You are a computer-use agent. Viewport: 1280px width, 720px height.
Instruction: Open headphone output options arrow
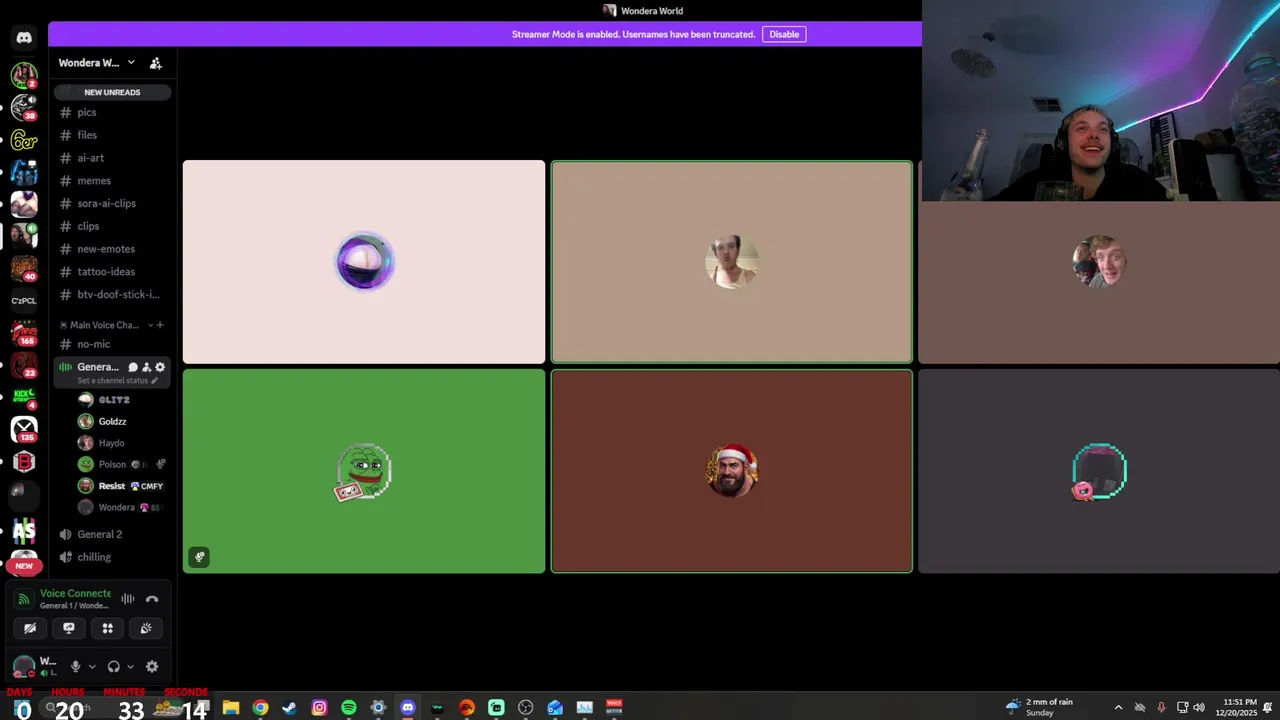pos(130,667)
